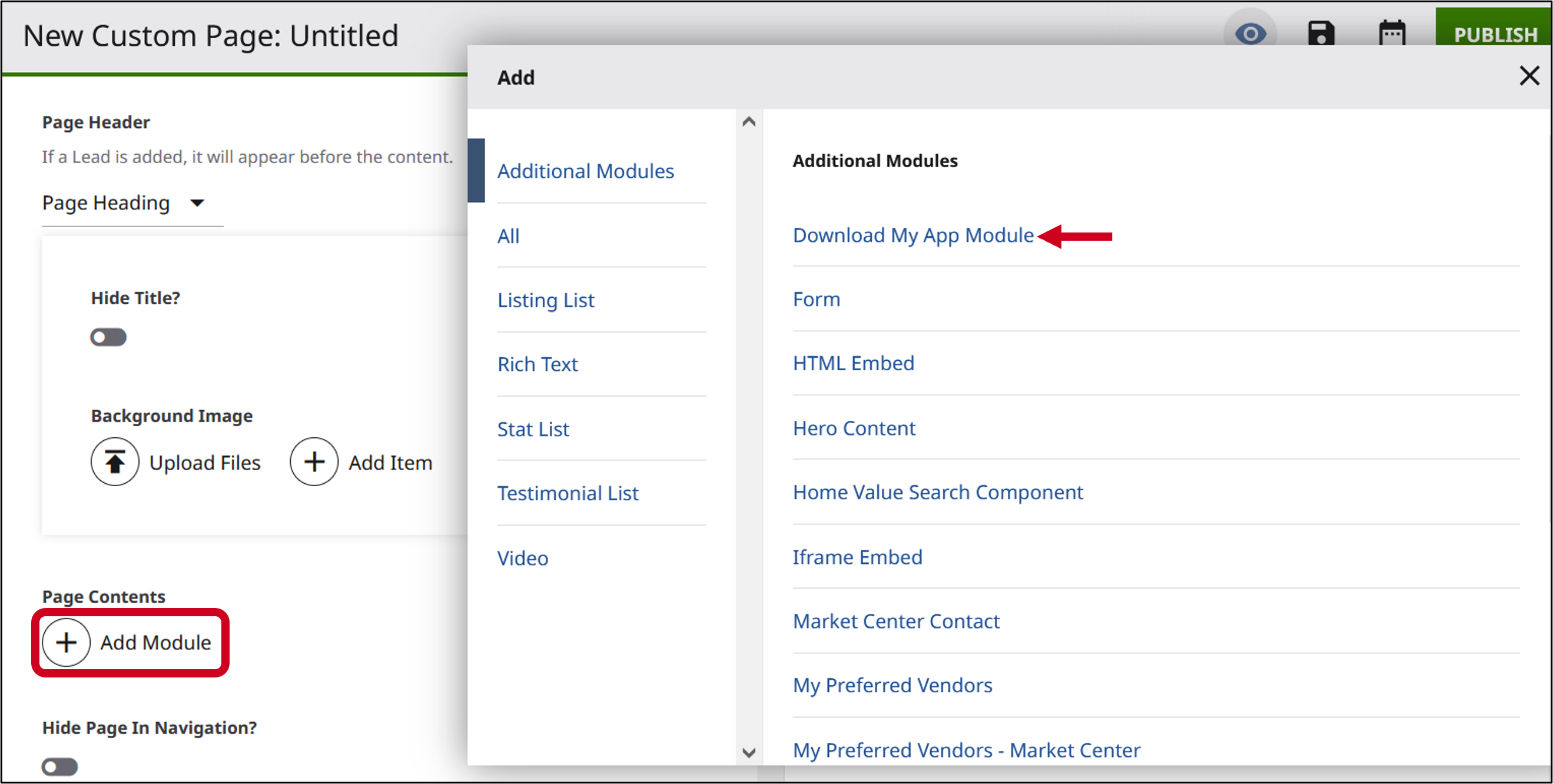Image resolution: width=1553 pixels, height=784 pixels.
Task: Select the Rich Text category
Action: click(537, 364)
